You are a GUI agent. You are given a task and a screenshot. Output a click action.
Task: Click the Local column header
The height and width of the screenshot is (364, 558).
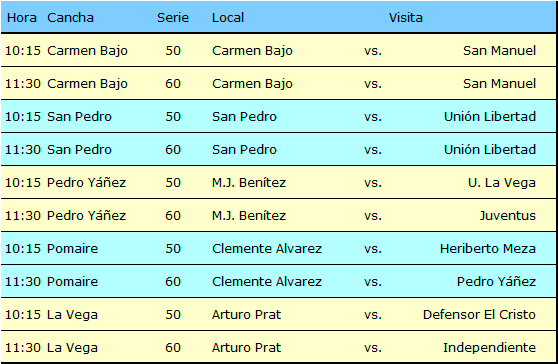pos(228,17)
